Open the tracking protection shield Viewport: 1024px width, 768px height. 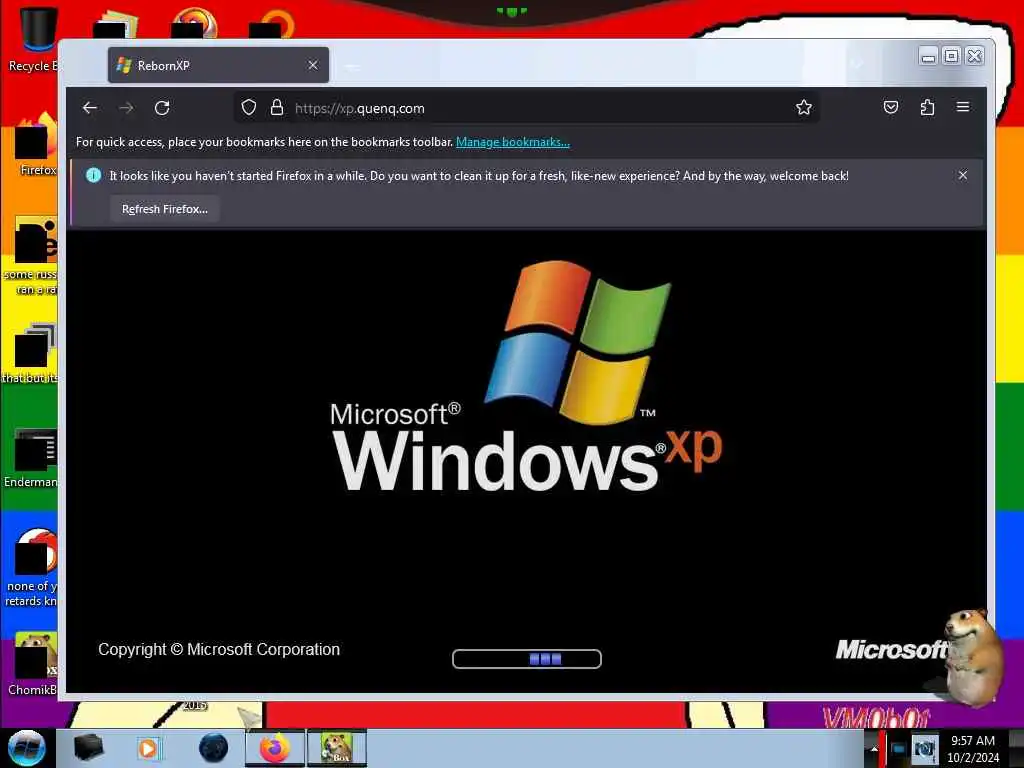click(x=249, y=108)
